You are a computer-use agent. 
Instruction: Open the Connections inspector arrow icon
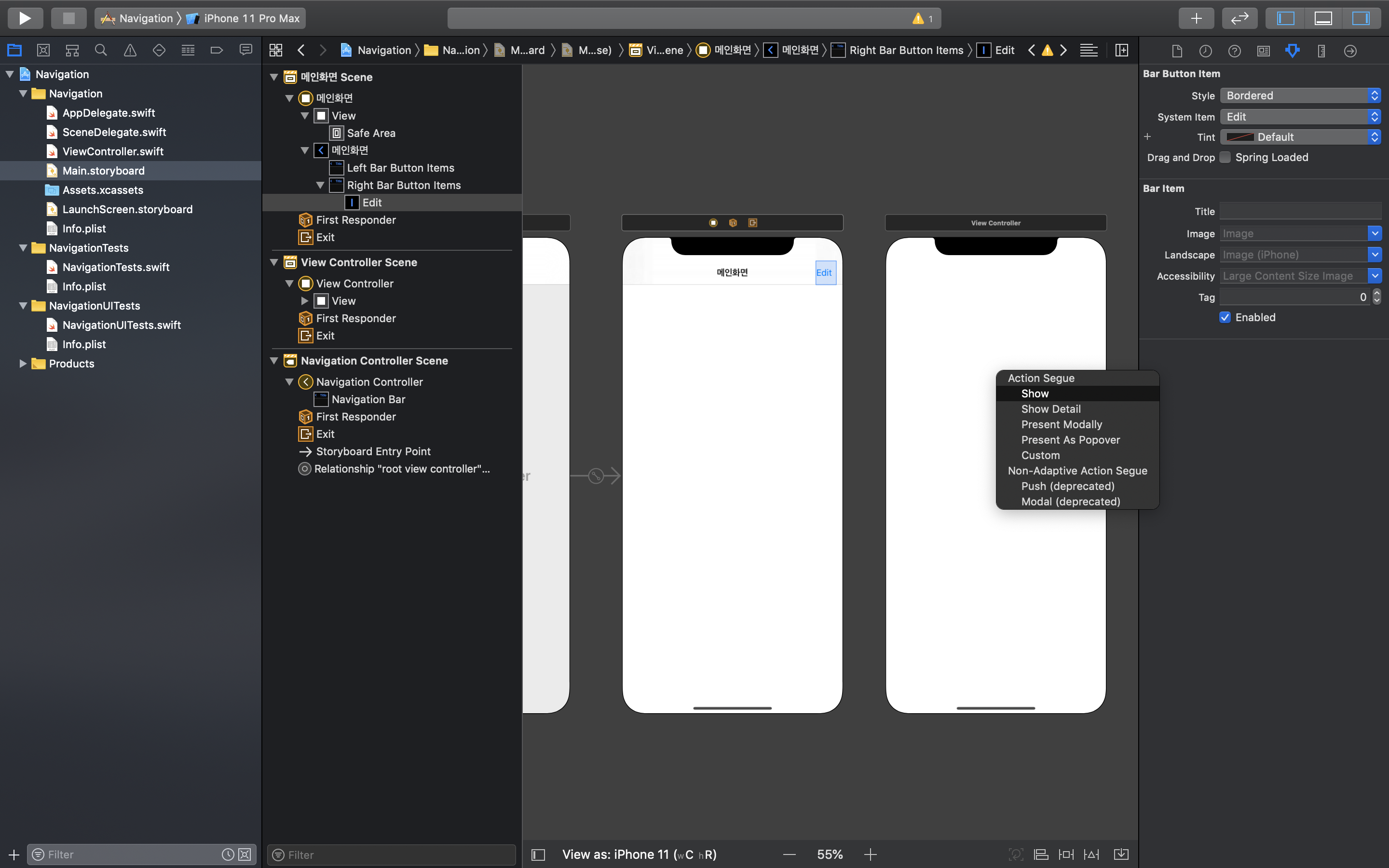click(1350, 51)
